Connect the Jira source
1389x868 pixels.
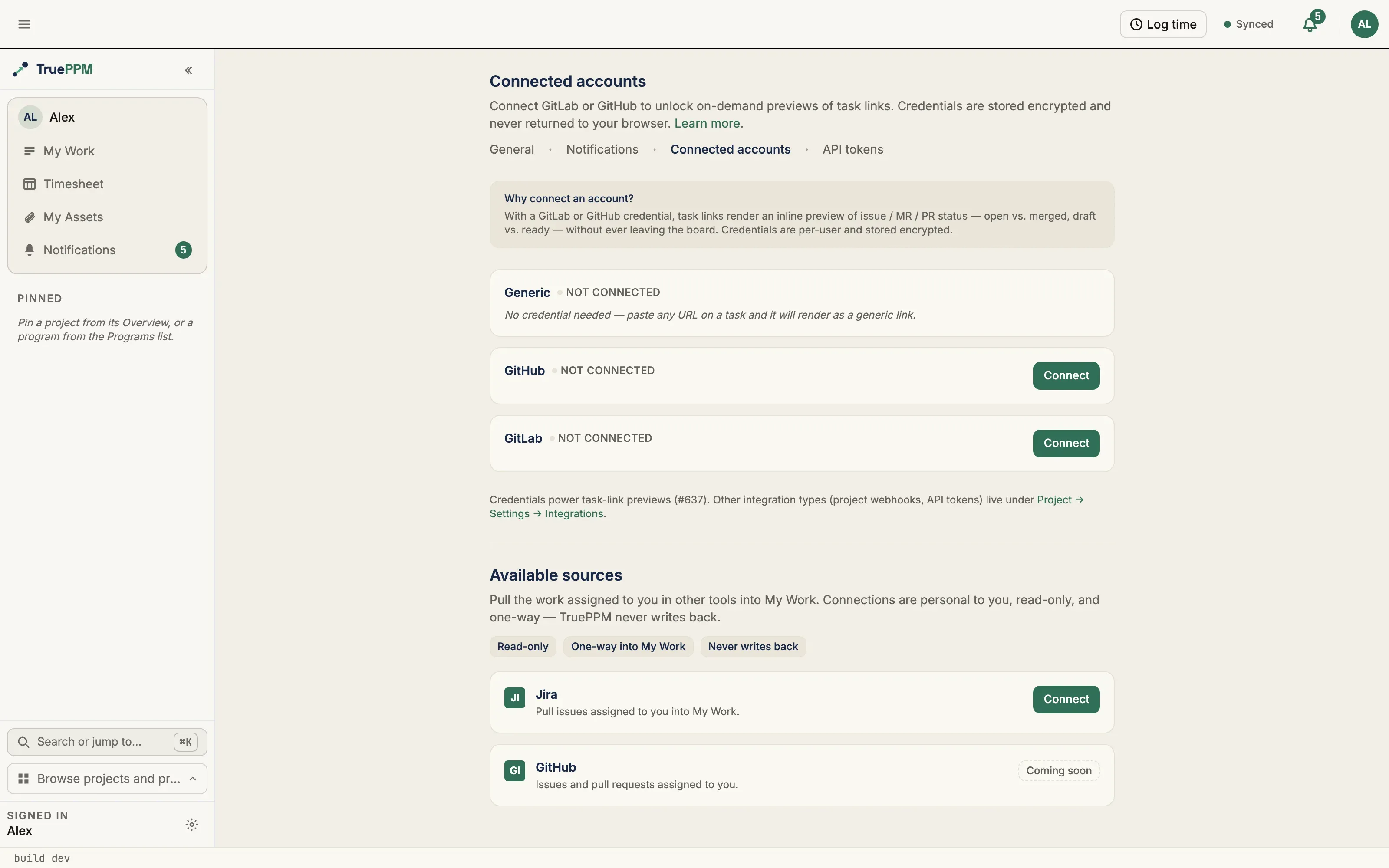click(1066, 699)
